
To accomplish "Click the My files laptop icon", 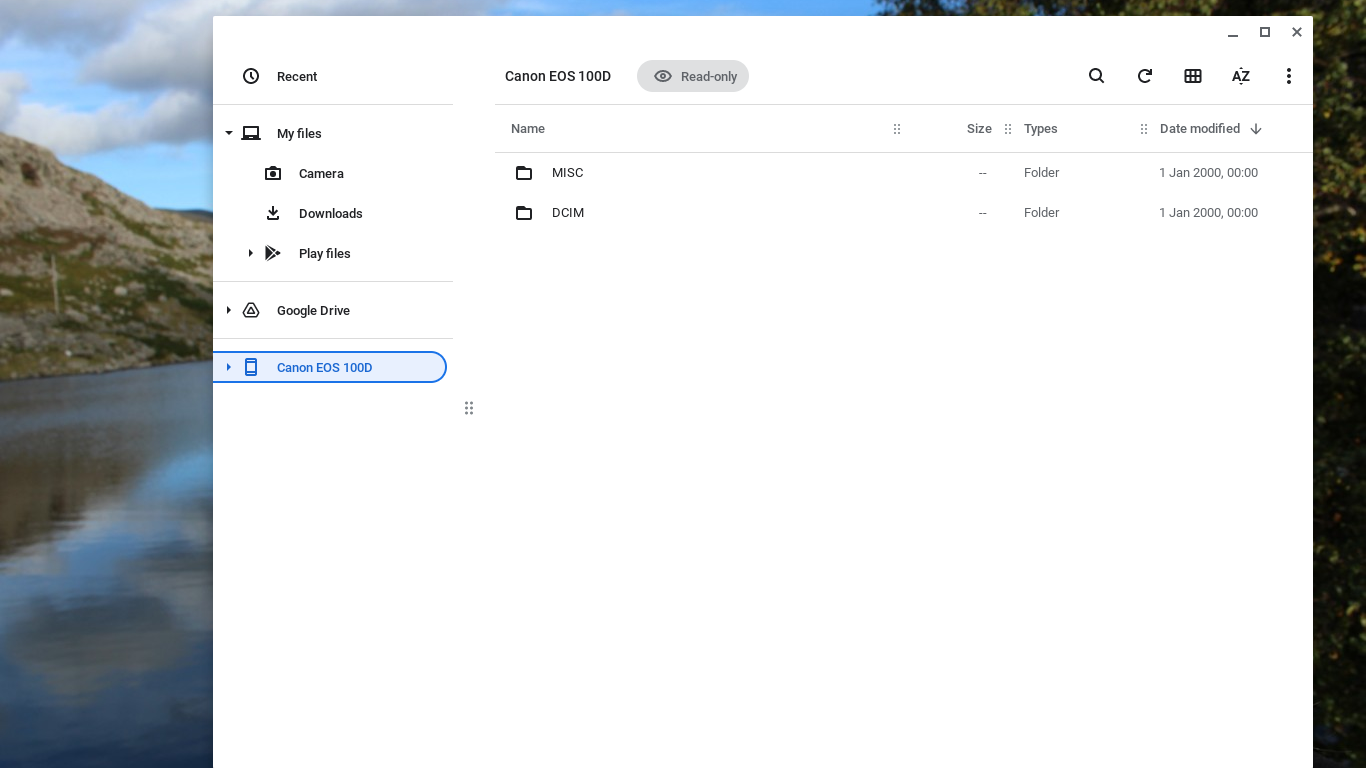I will click(x=251, y=133).
